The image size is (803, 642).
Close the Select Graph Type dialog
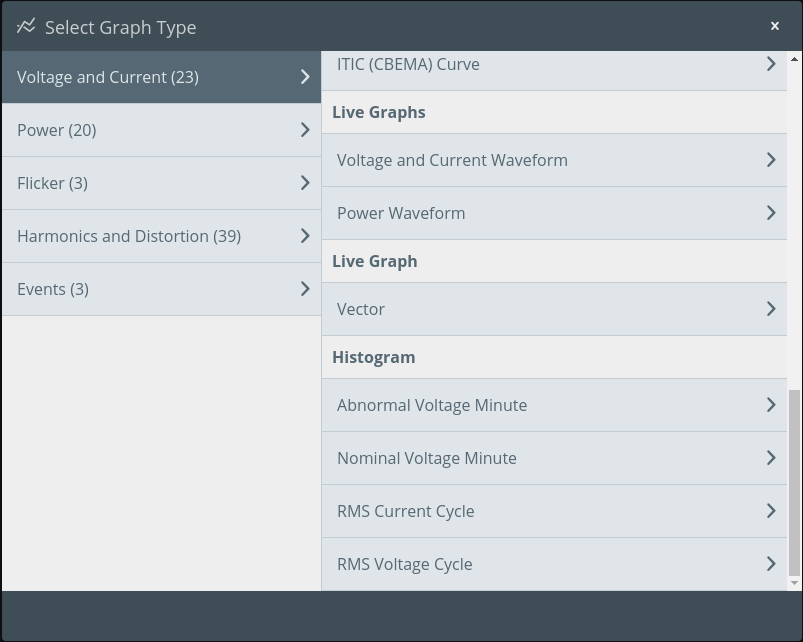click(x=774, y=26)
